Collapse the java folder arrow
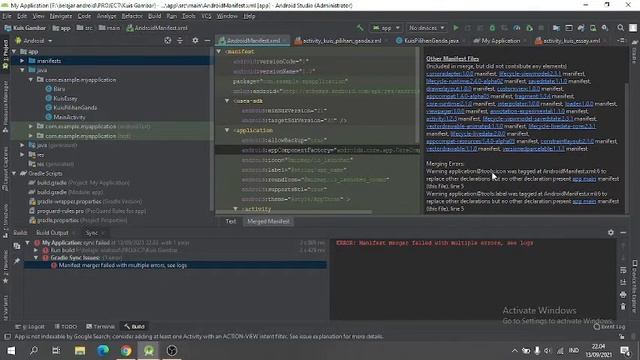Screen dimensions: 640x360 click(x=22, y=70)
